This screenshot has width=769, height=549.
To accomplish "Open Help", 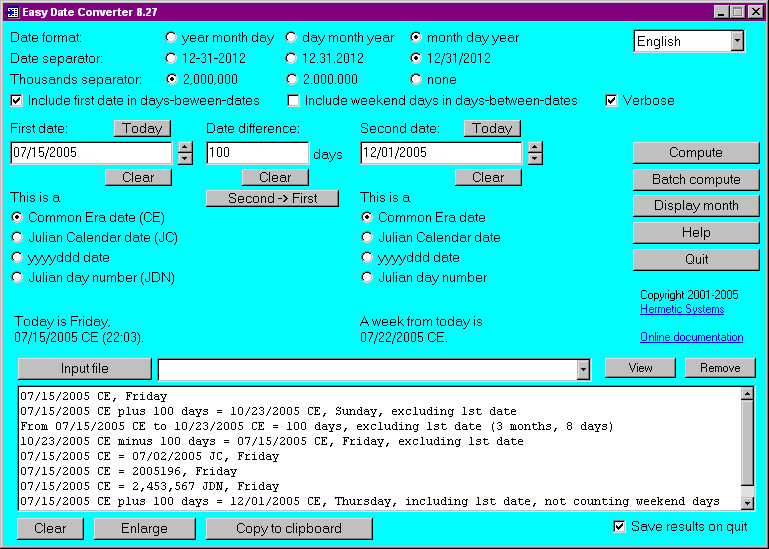I will click(x=696, y=233).
